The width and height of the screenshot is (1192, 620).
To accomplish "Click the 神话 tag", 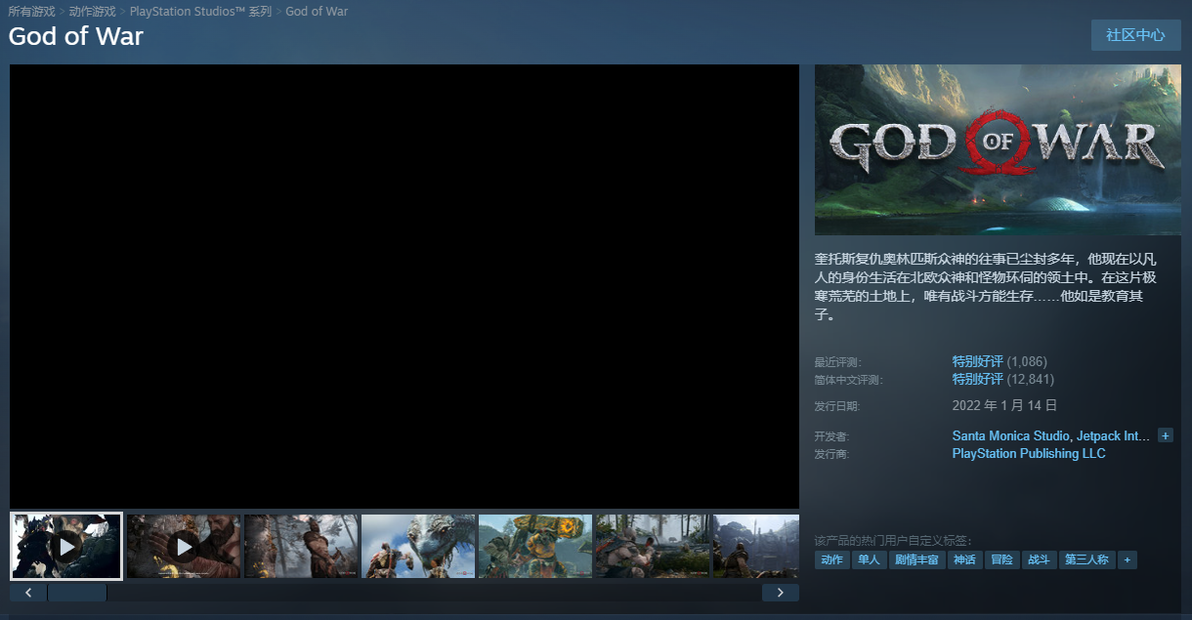I will 965,560.
